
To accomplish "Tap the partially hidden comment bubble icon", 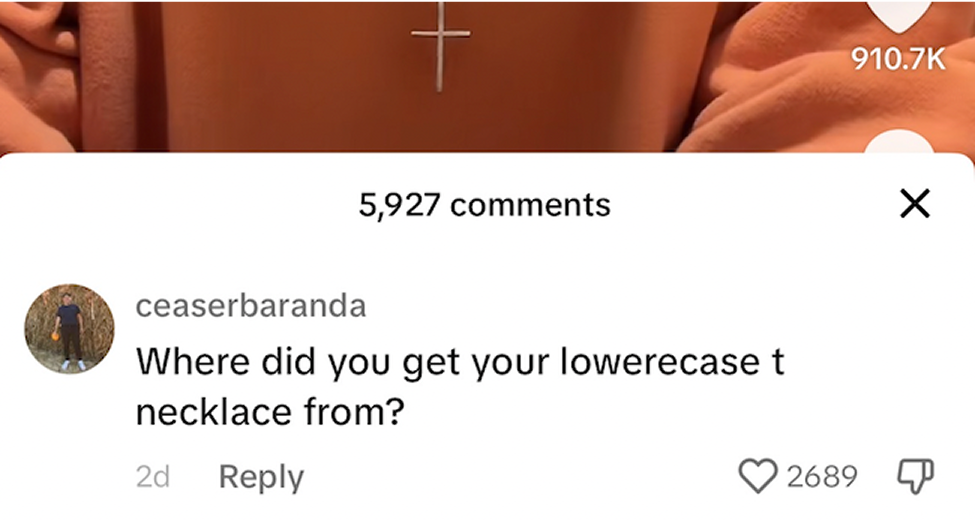I will (899, 142).
